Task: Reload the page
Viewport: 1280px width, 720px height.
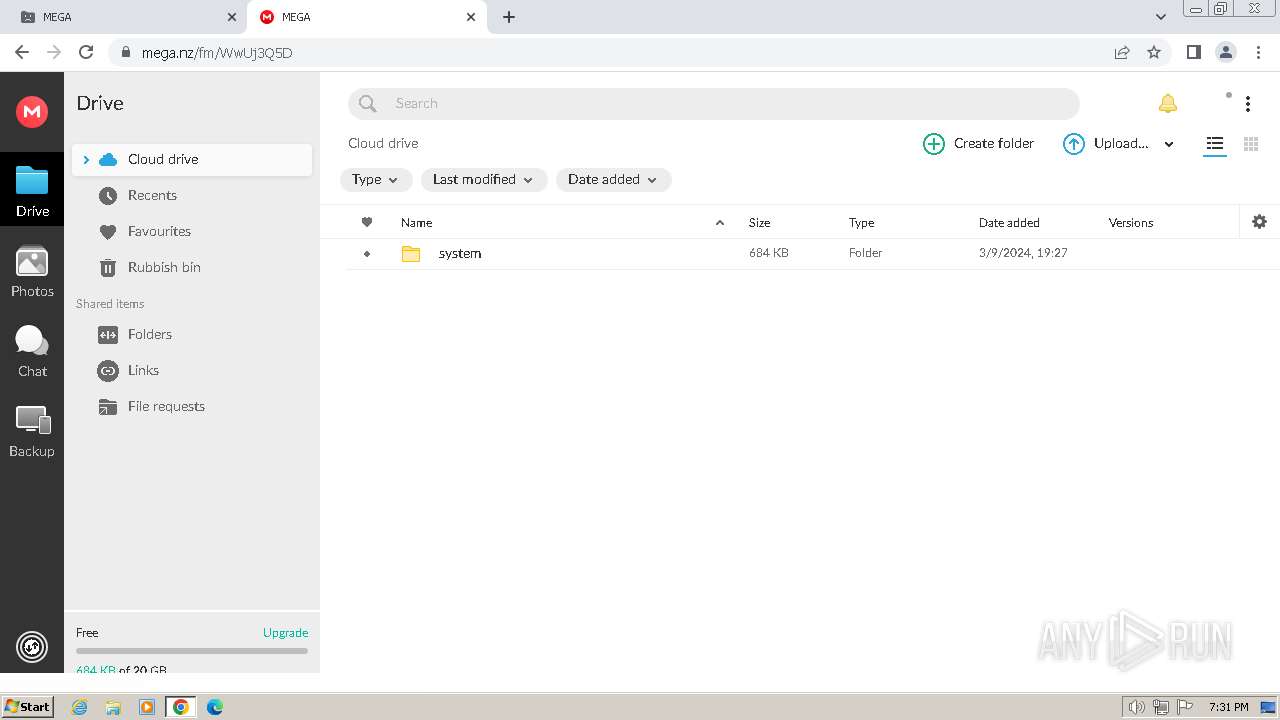Action: click(x=86, y=52)
